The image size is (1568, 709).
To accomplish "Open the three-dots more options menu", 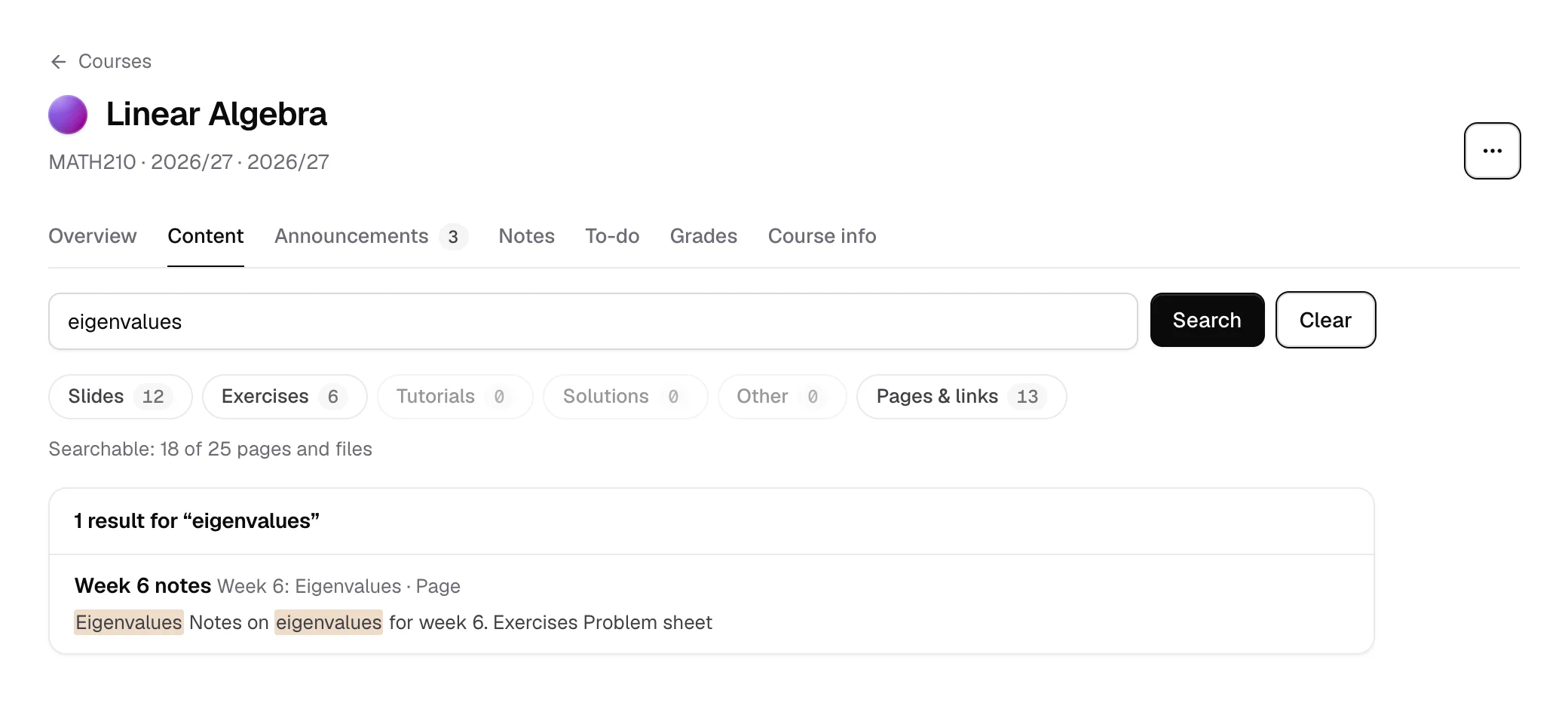I will pyautogui.click(x=1492, y=151).
